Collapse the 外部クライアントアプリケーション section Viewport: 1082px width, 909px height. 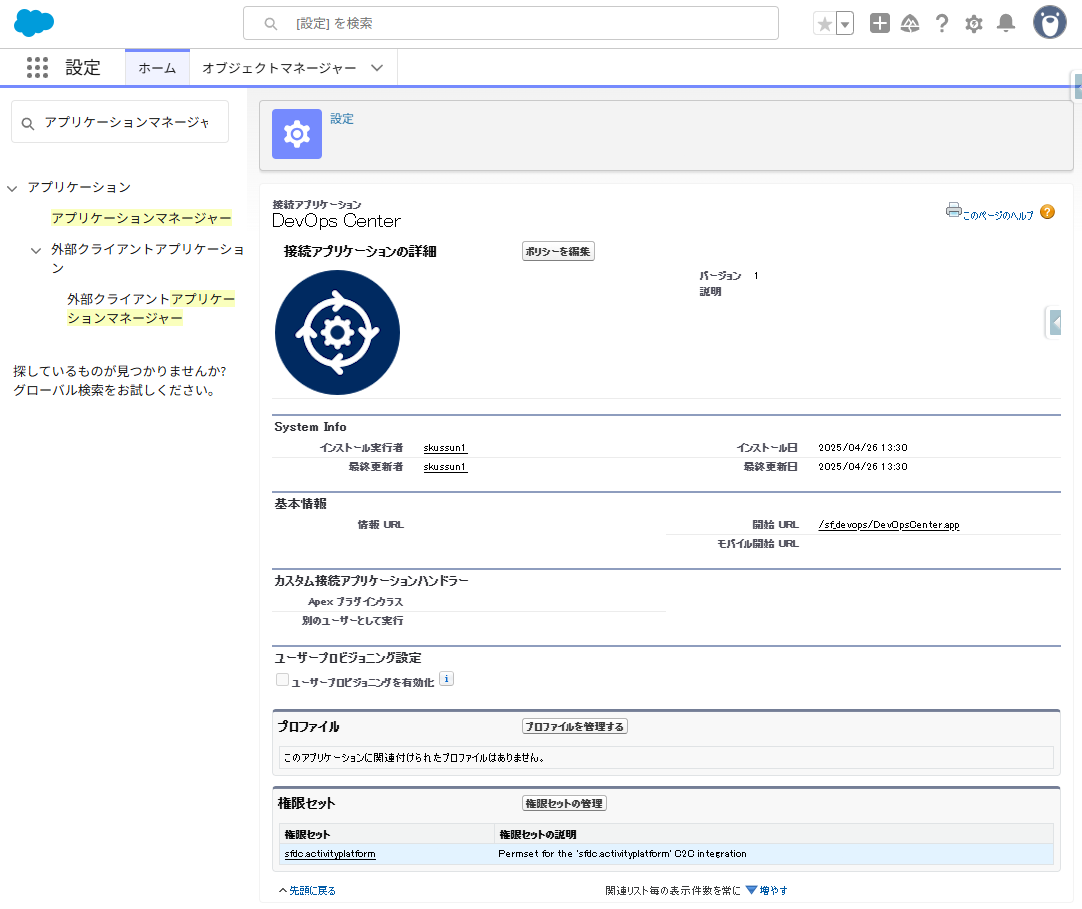36,250
